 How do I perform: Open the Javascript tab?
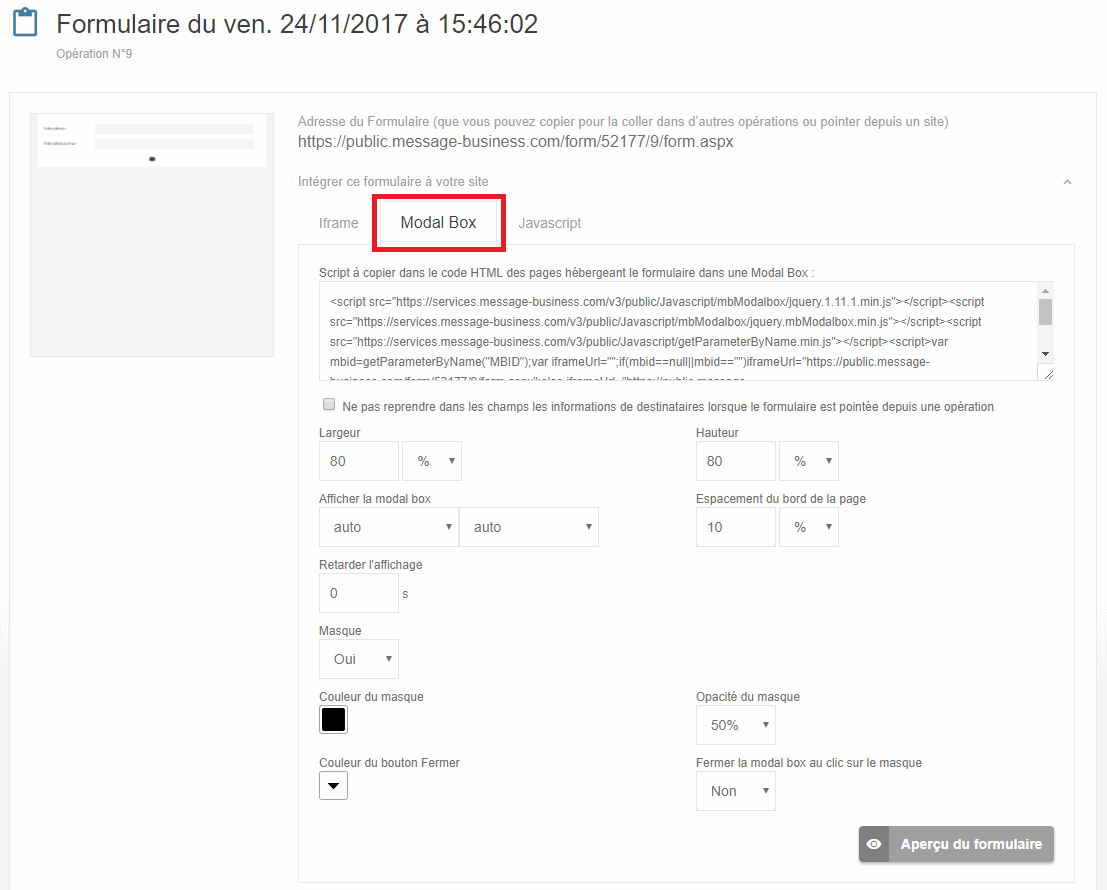(549, 223)
